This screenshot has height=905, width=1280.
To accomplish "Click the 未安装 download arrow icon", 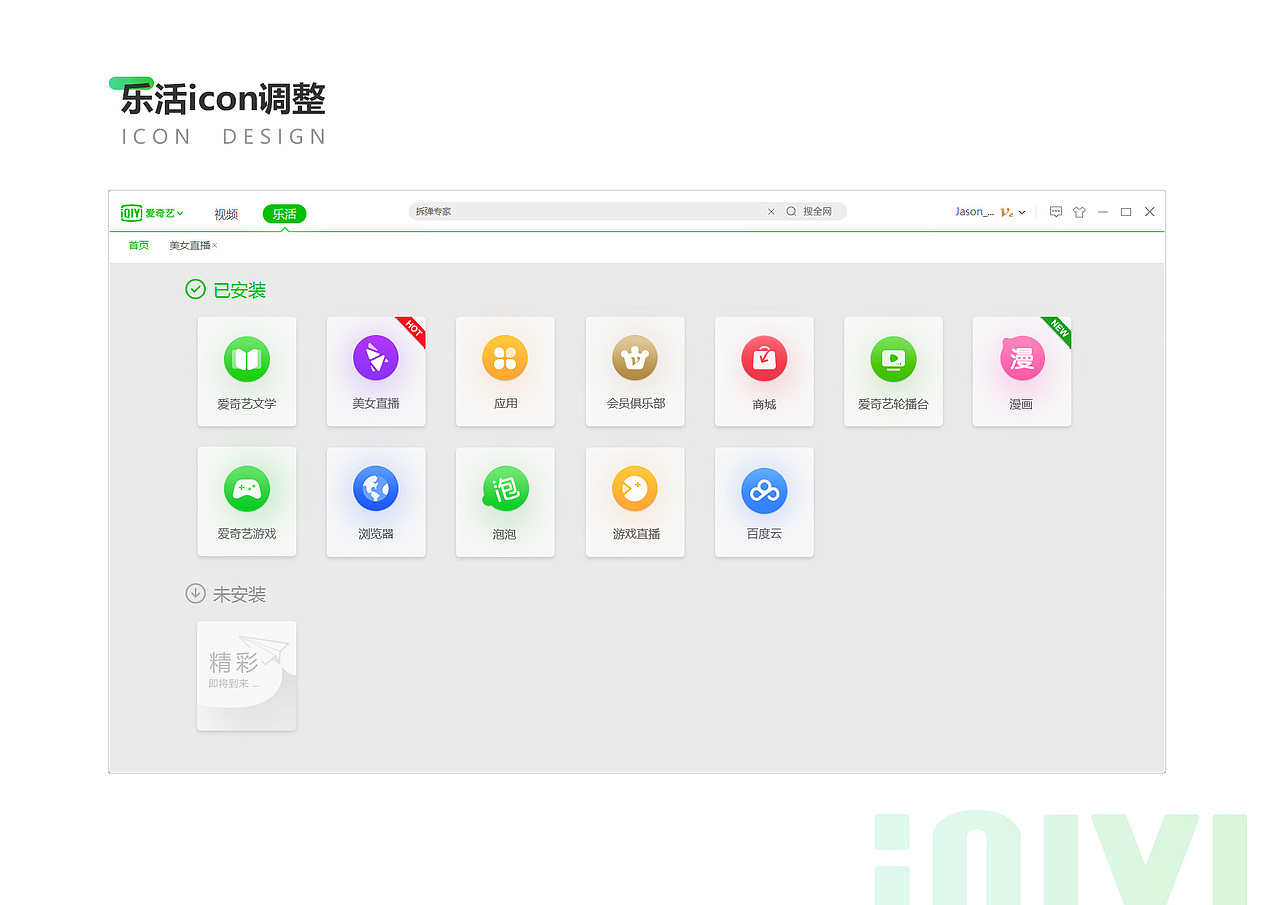I will [195, 593].
